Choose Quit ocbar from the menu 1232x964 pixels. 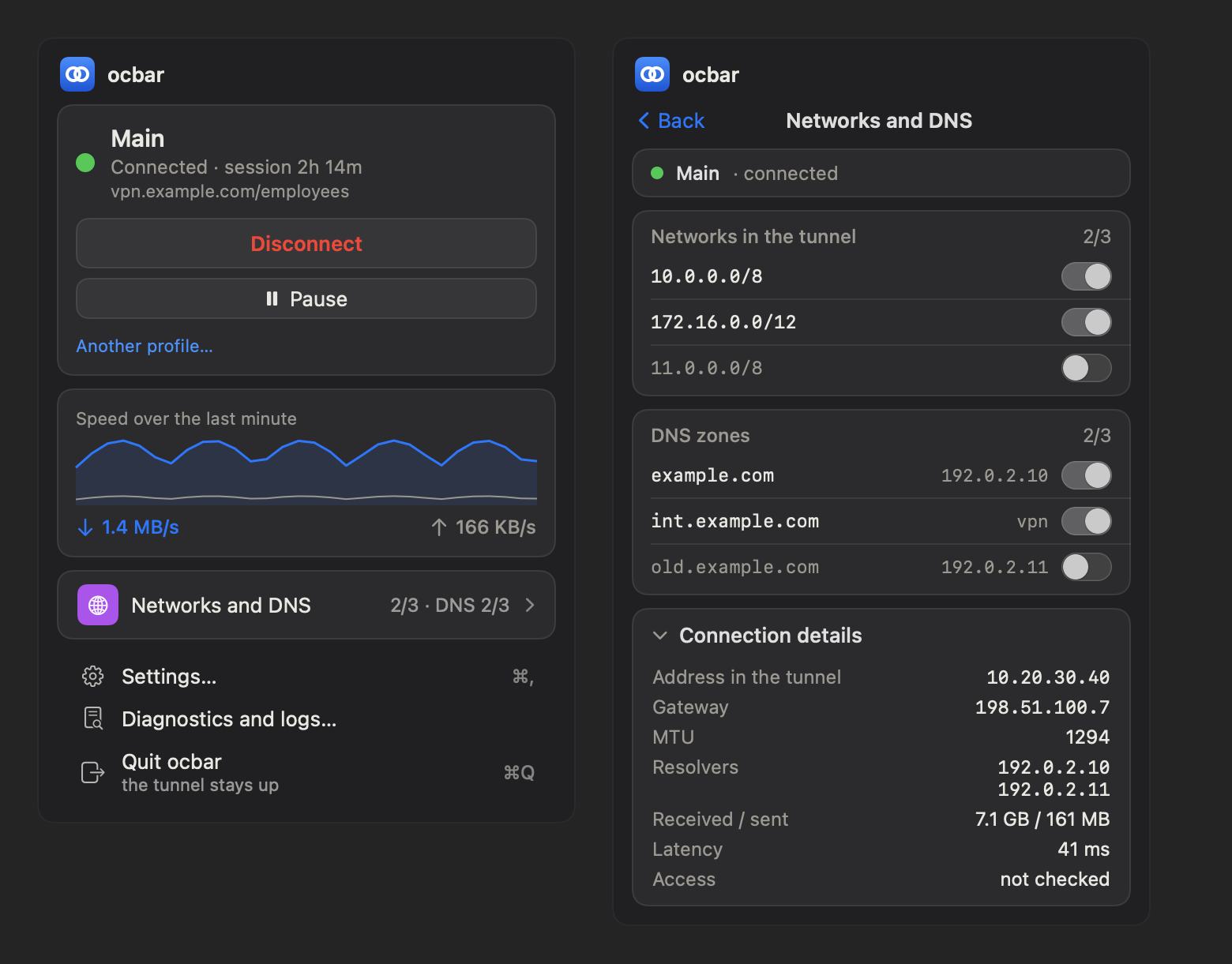point(306,772)
